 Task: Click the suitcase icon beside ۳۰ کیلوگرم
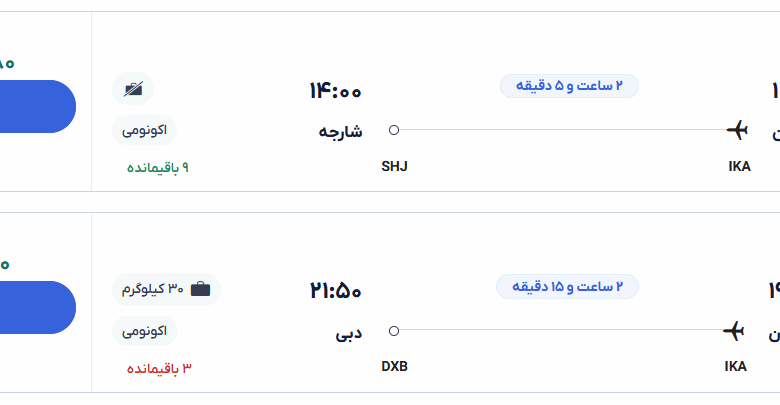point(200,289)
